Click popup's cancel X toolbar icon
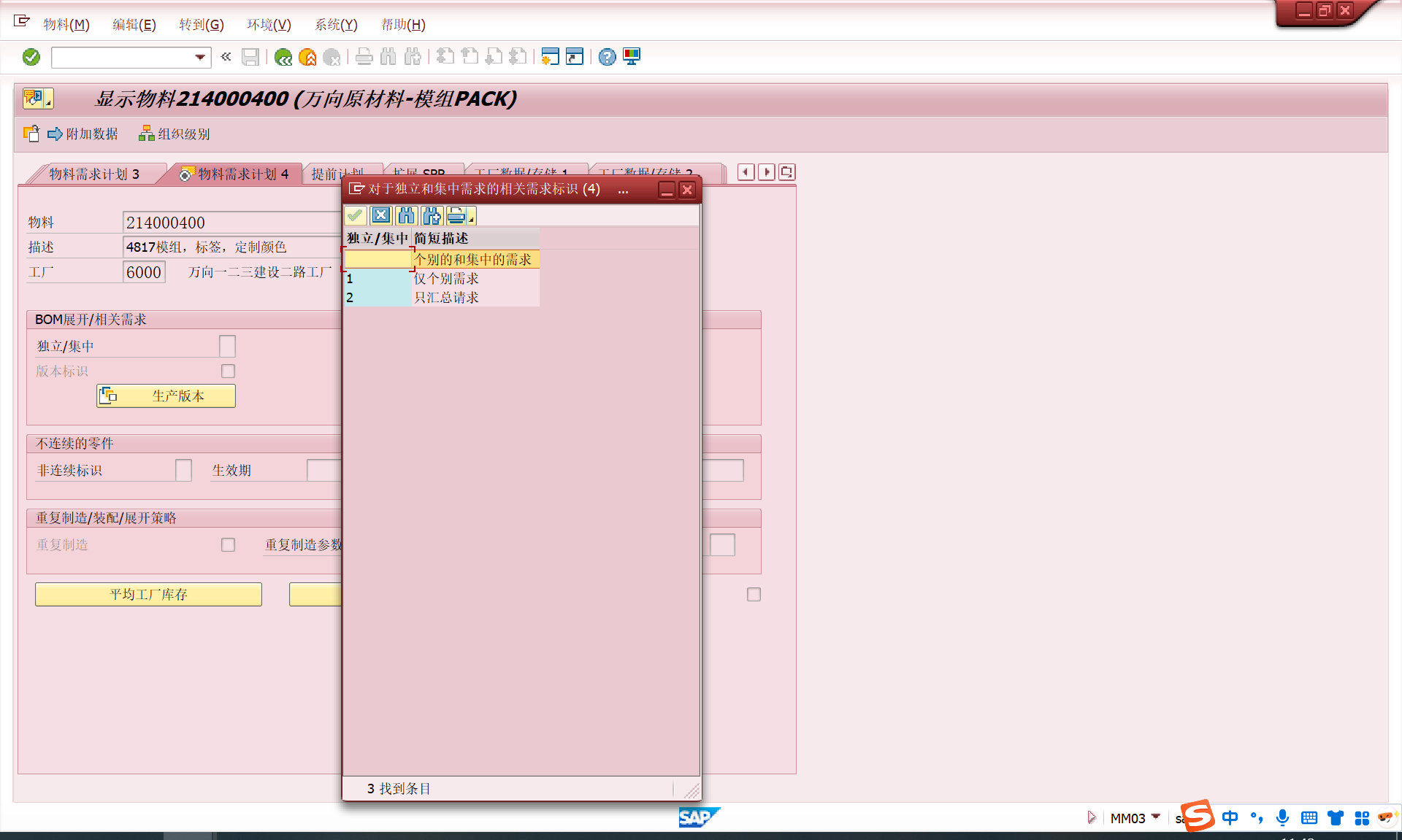The height and width of the screenshot is (840, 1402). (380, 215)
